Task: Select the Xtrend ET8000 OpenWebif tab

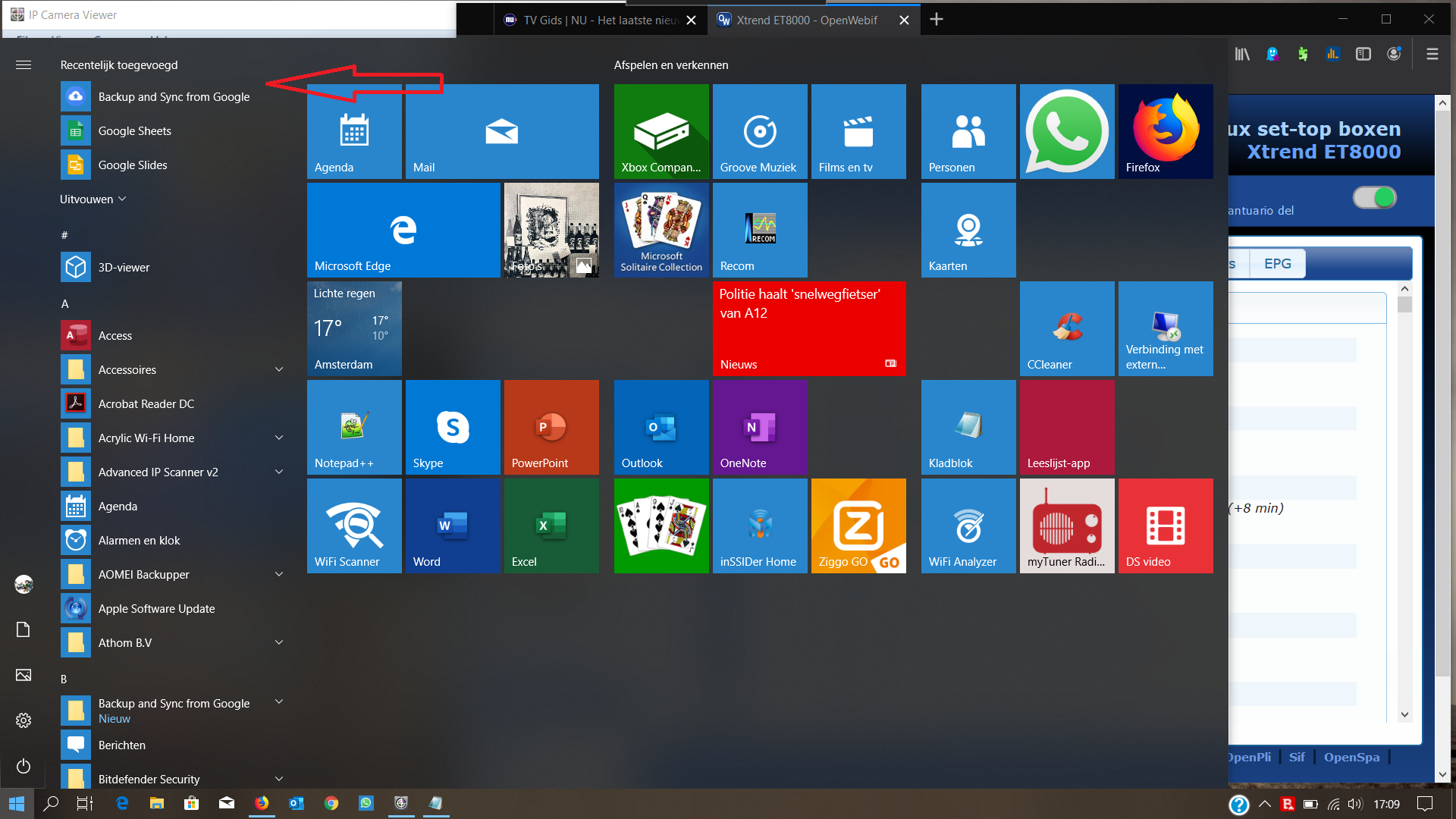Action: (814, 20)
